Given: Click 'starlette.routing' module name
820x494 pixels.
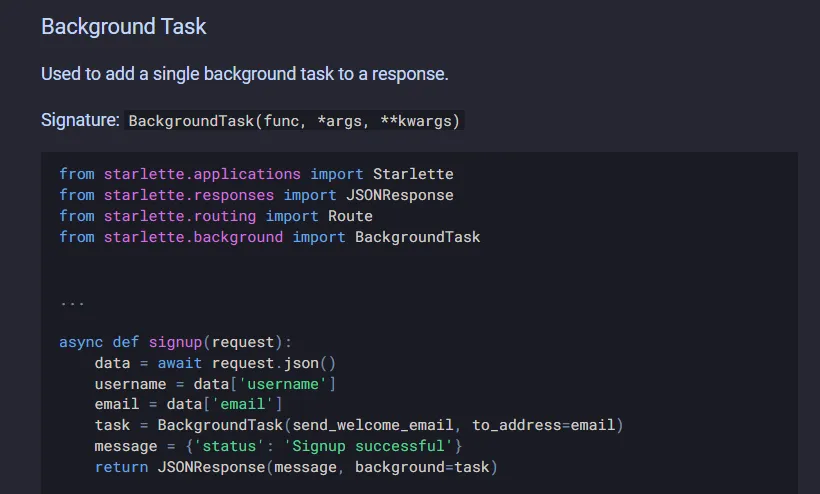Looking at the screenshot, I should (x=180, y=216).
